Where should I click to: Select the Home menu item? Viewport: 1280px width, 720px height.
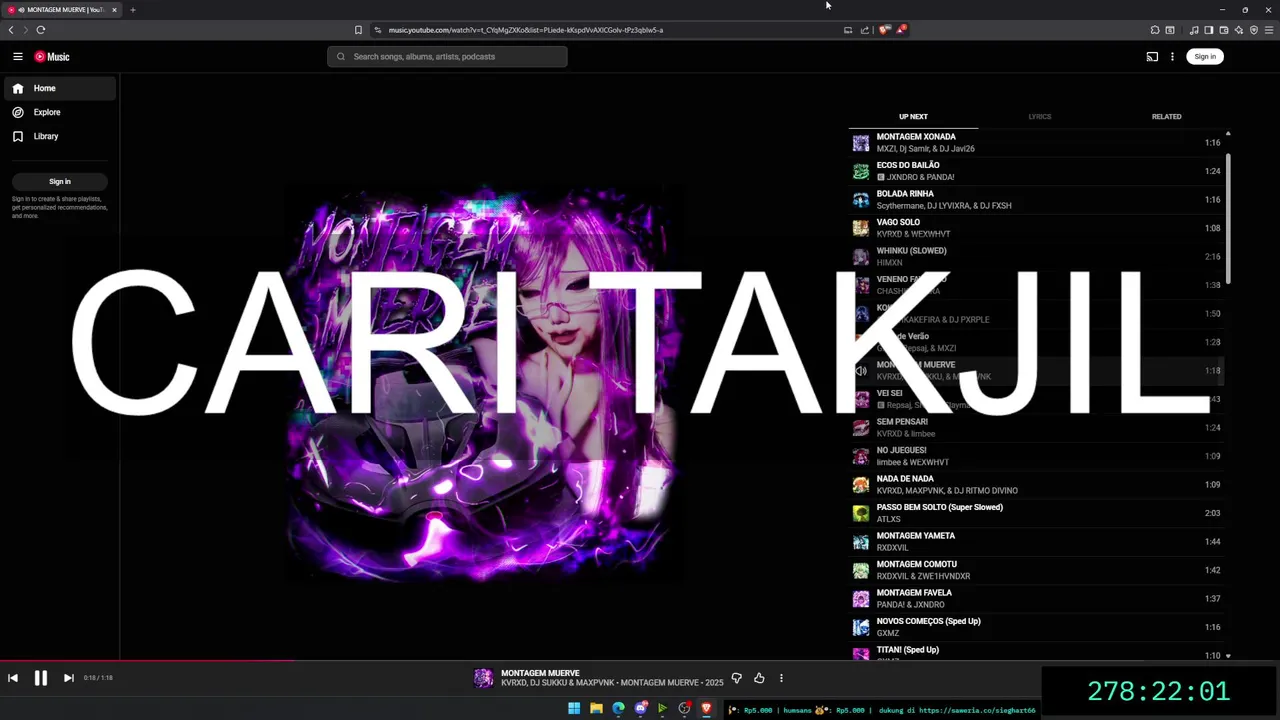60,88
